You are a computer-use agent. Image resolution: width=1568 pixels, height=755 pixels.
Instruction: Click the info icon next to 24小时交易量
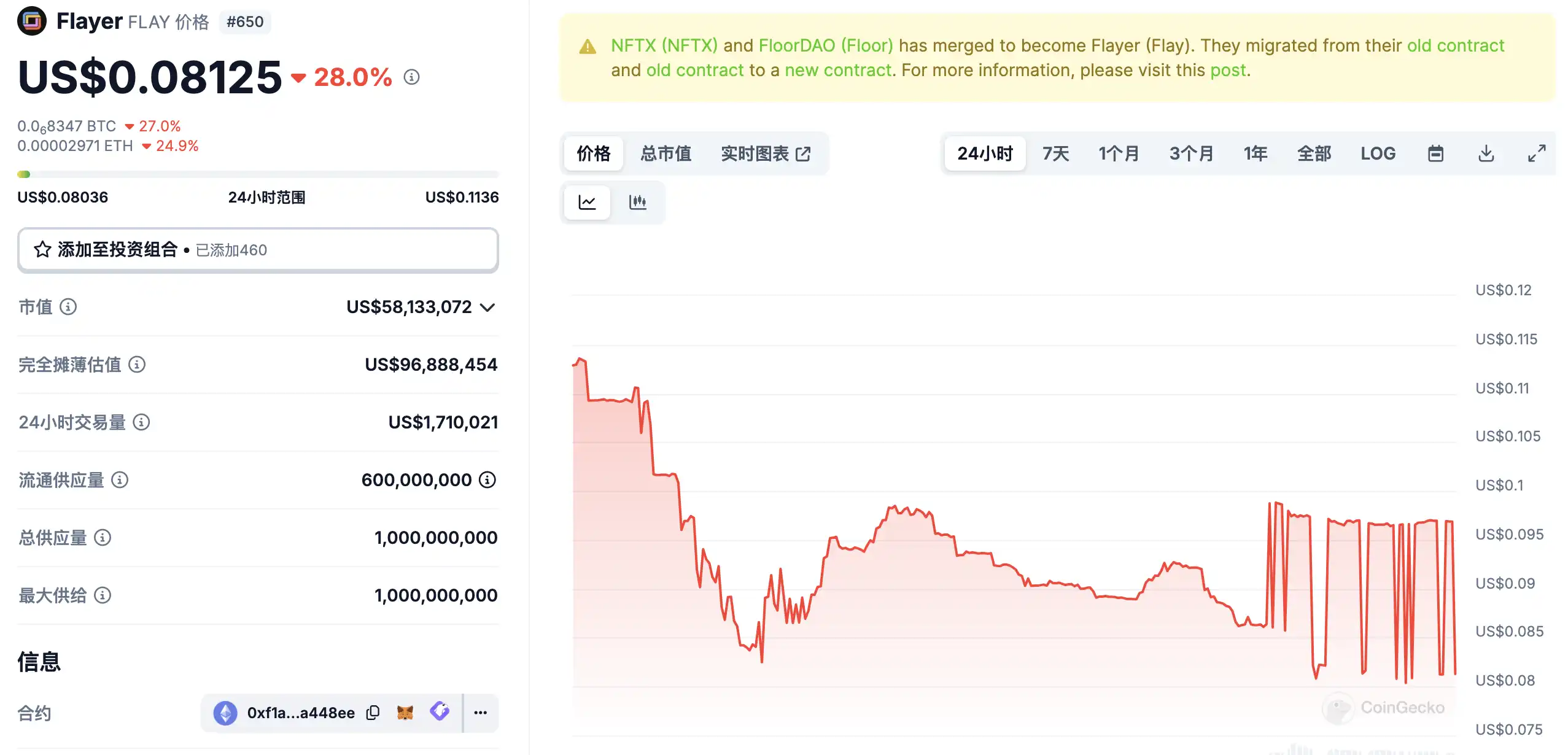pos(141,422)
